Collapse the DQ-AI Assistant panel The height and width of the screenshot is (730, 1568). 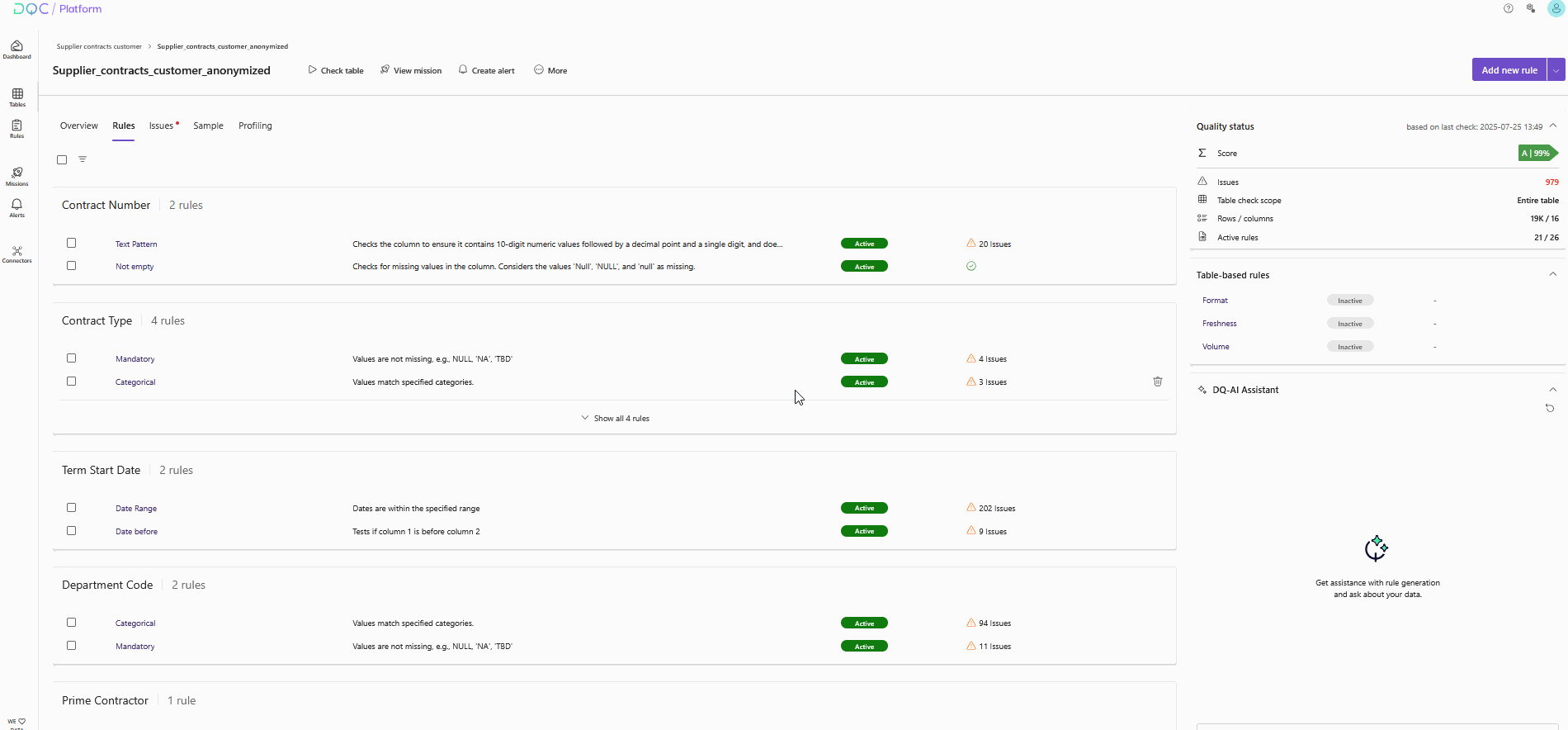1553,389
